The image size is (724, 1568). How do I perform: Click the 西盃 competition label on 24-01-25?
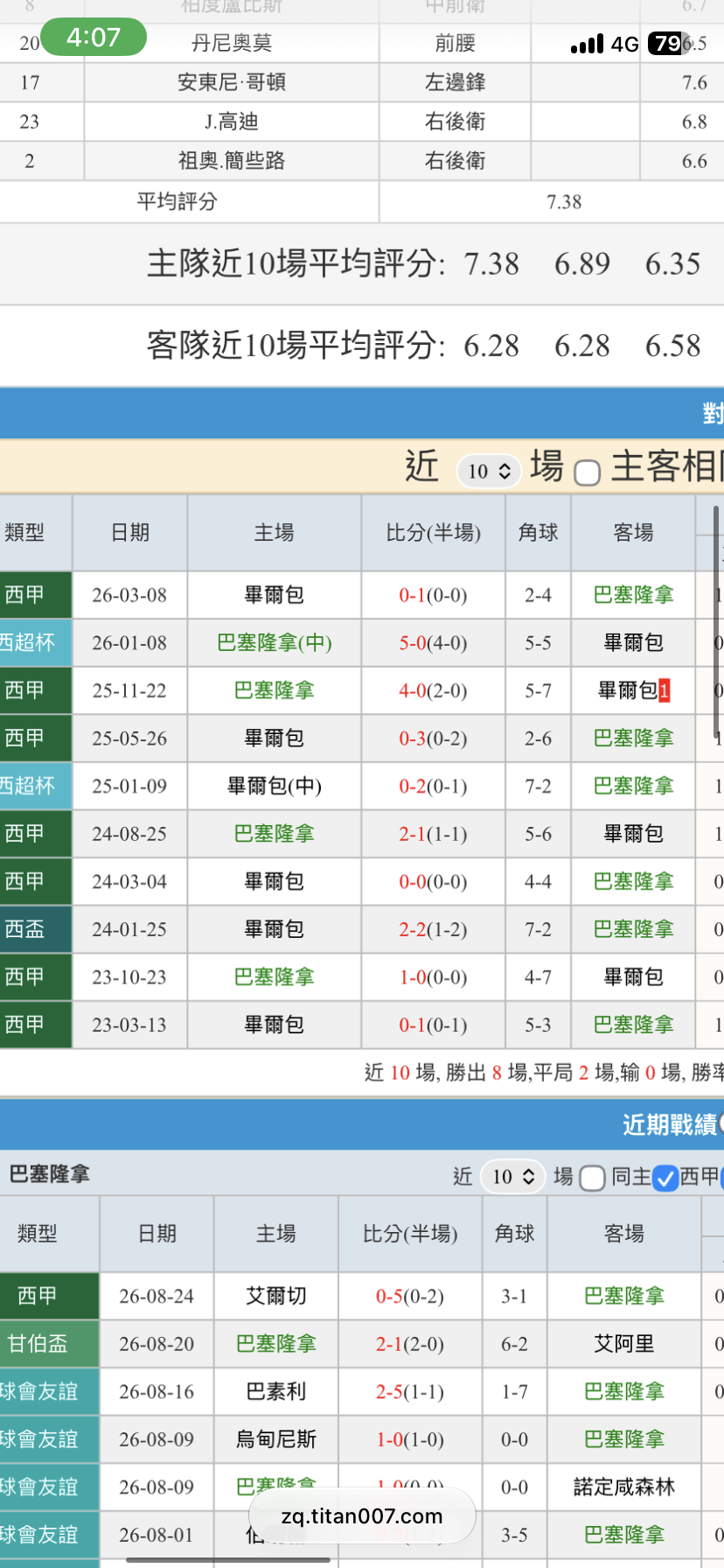[x=24, y=929]
